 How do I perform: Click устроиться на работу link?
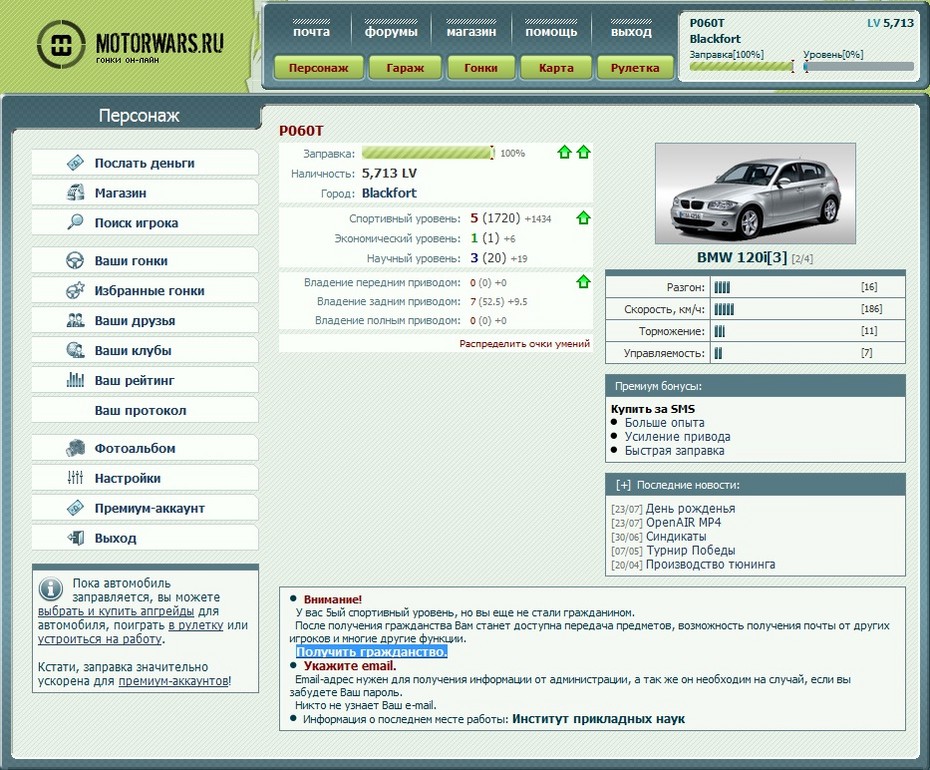(100, 639)
